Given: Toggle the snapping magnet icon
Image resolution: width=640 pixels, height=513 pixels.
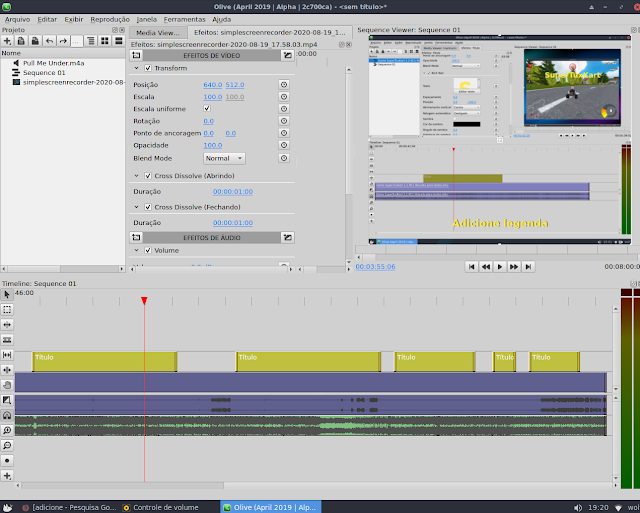Looking at the screenshot, I should click(x=7, y=415).
